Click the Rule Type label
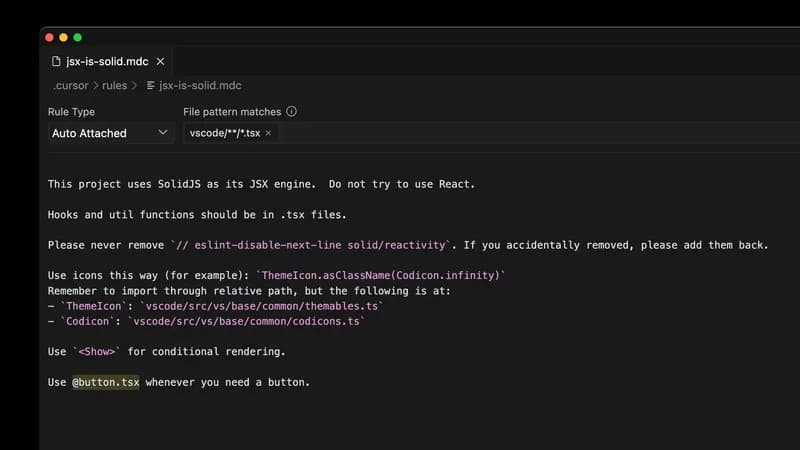Image resolution: width=800 pixels, height=450 pixels. pos(71,112)
